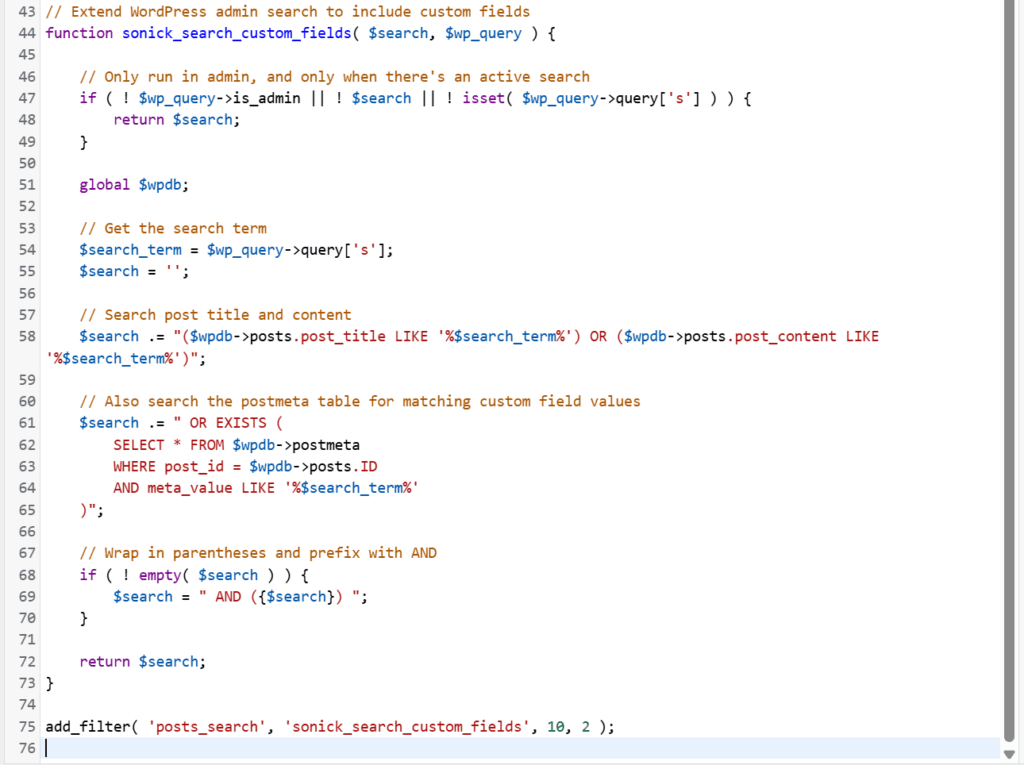This screenshot has width=1024, height=765.
Task: Click 'posts_search' string on line 75
Action: click(x=207, y=726)
